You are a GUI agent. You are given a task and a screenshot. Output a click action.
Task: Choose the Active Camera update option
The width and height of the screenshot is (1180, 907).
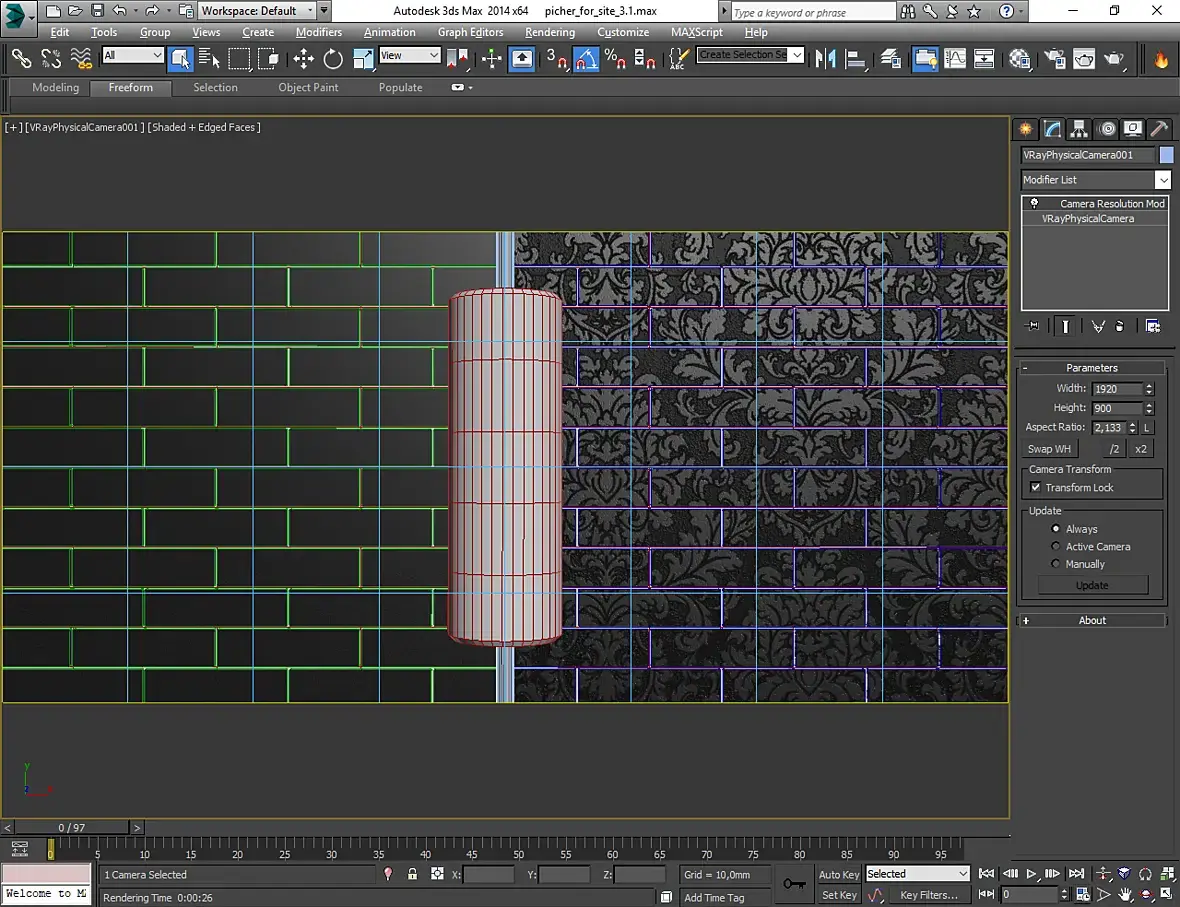pos(1056,547)
